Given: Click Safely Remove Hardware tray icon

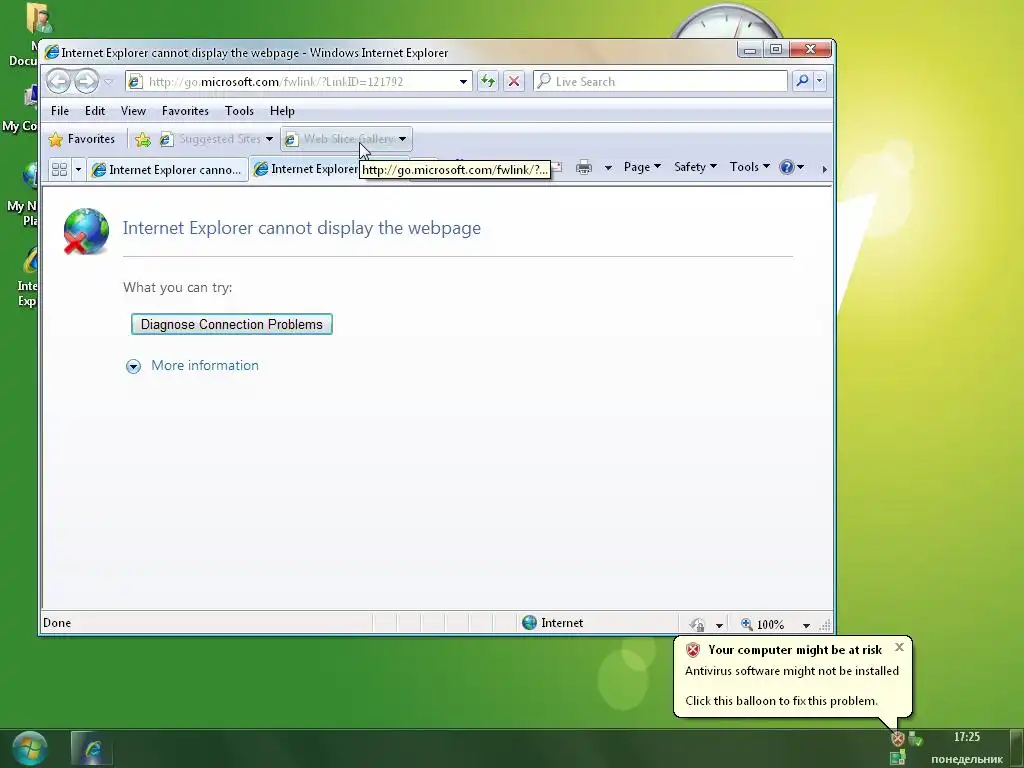Looking at the screenshot, I should point(916,739).
